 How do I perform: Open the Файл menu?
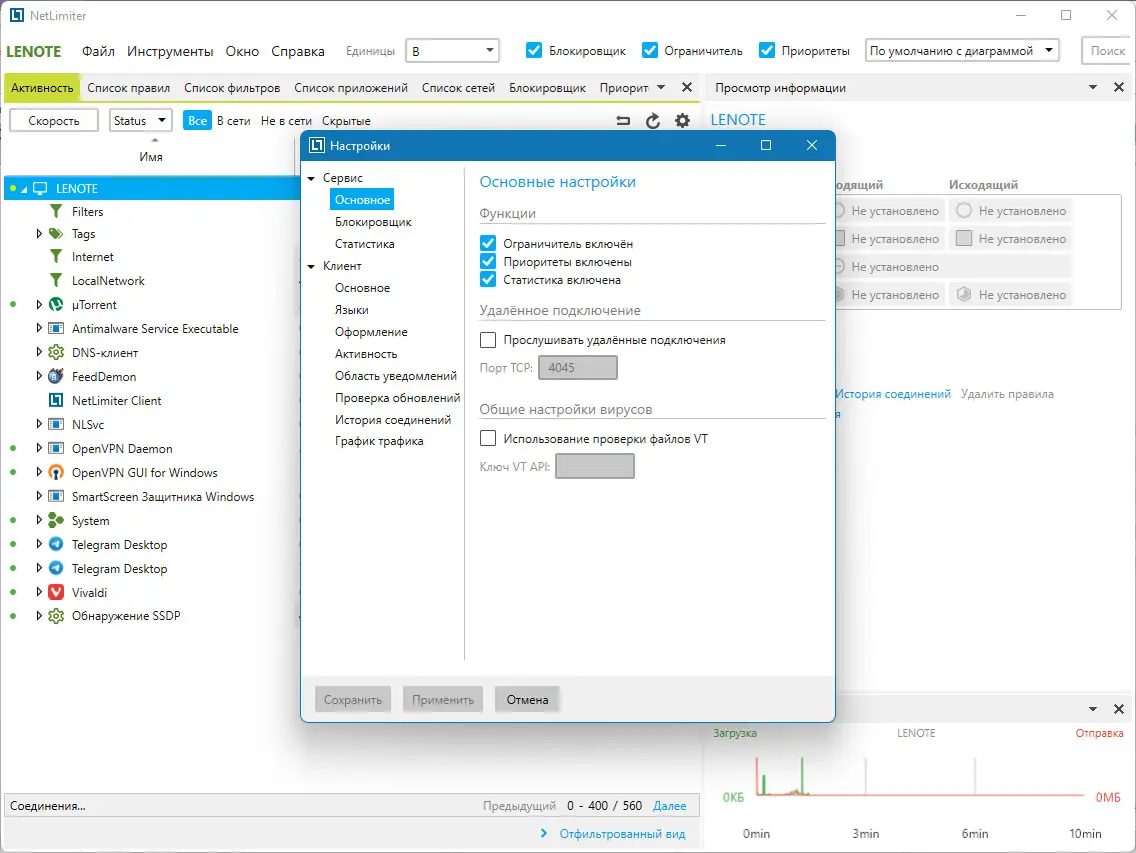(x=99, y=51)
